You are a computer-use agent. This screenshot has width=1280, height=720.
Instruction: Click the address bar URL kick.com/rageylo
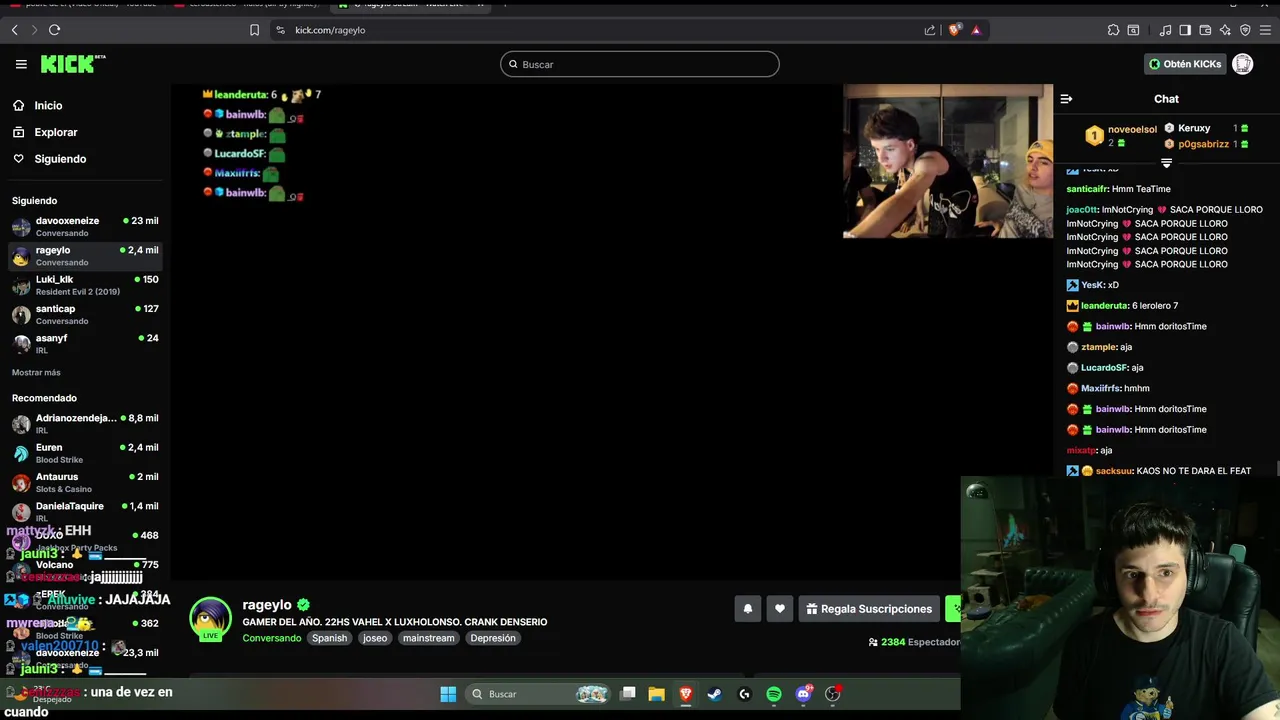(x=330, y=30)
